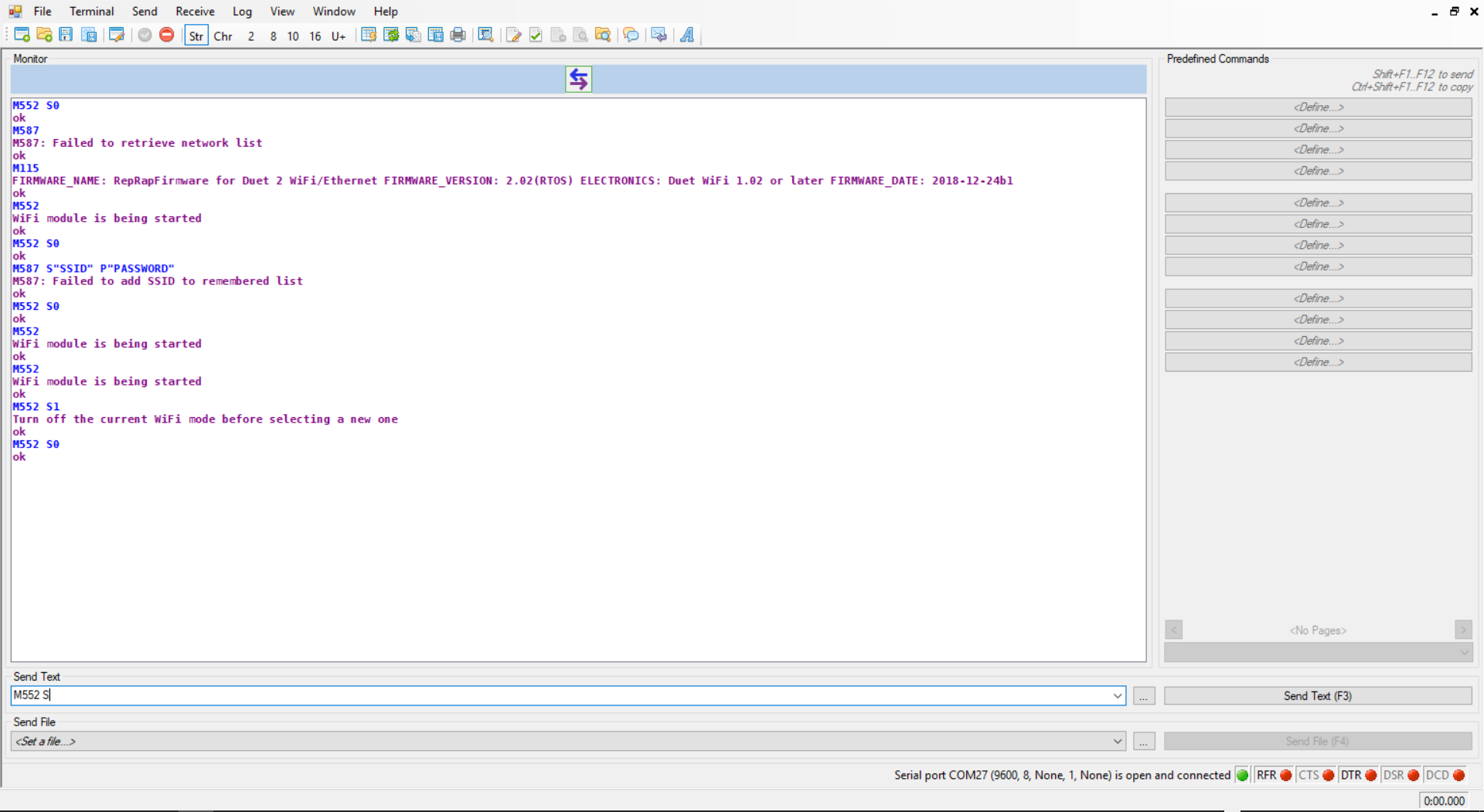1484x812 pixels.
Task: Save monitor contents to file icon
Action: 436,35
